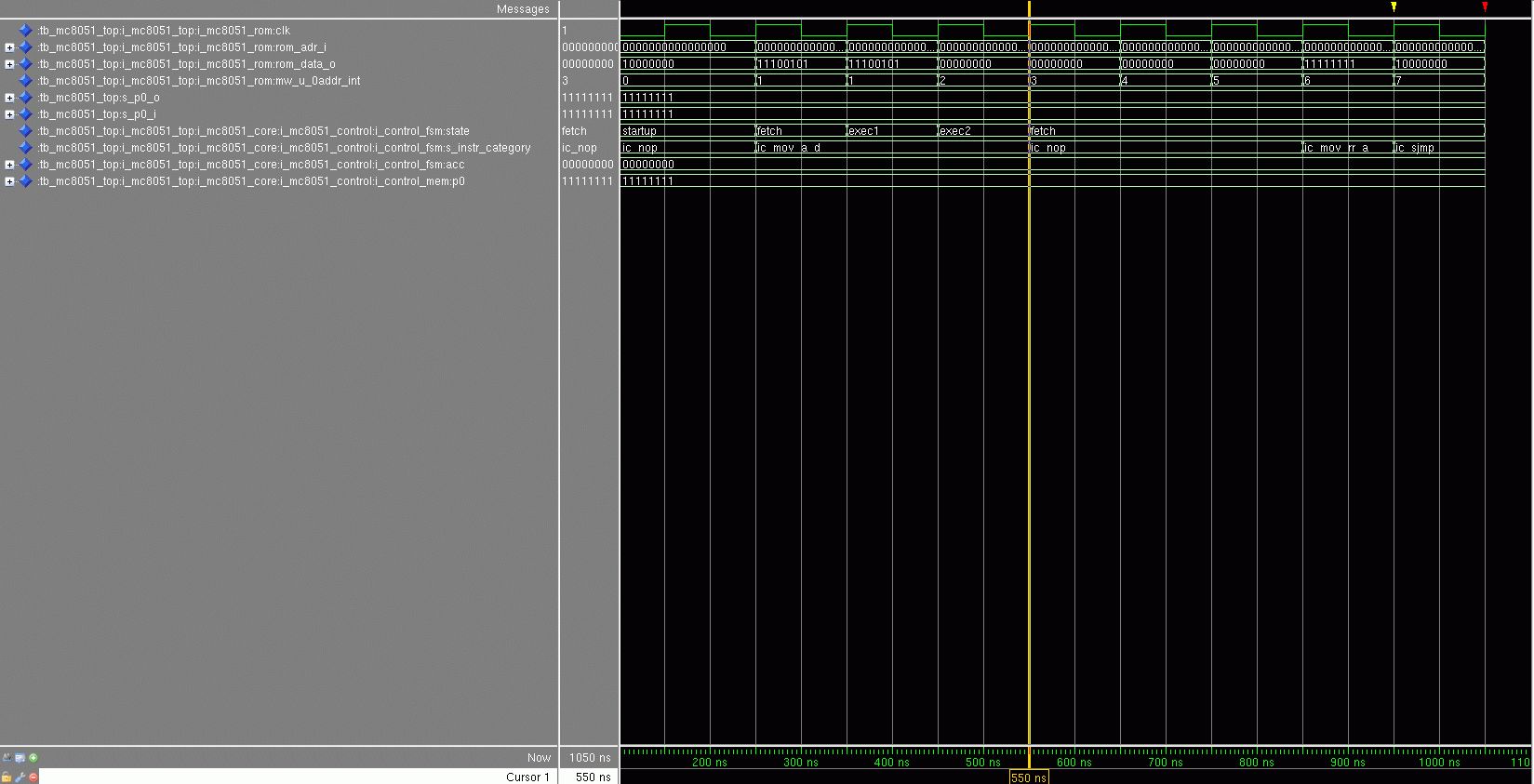Insert a new cursor with green plus

(33, 758)
